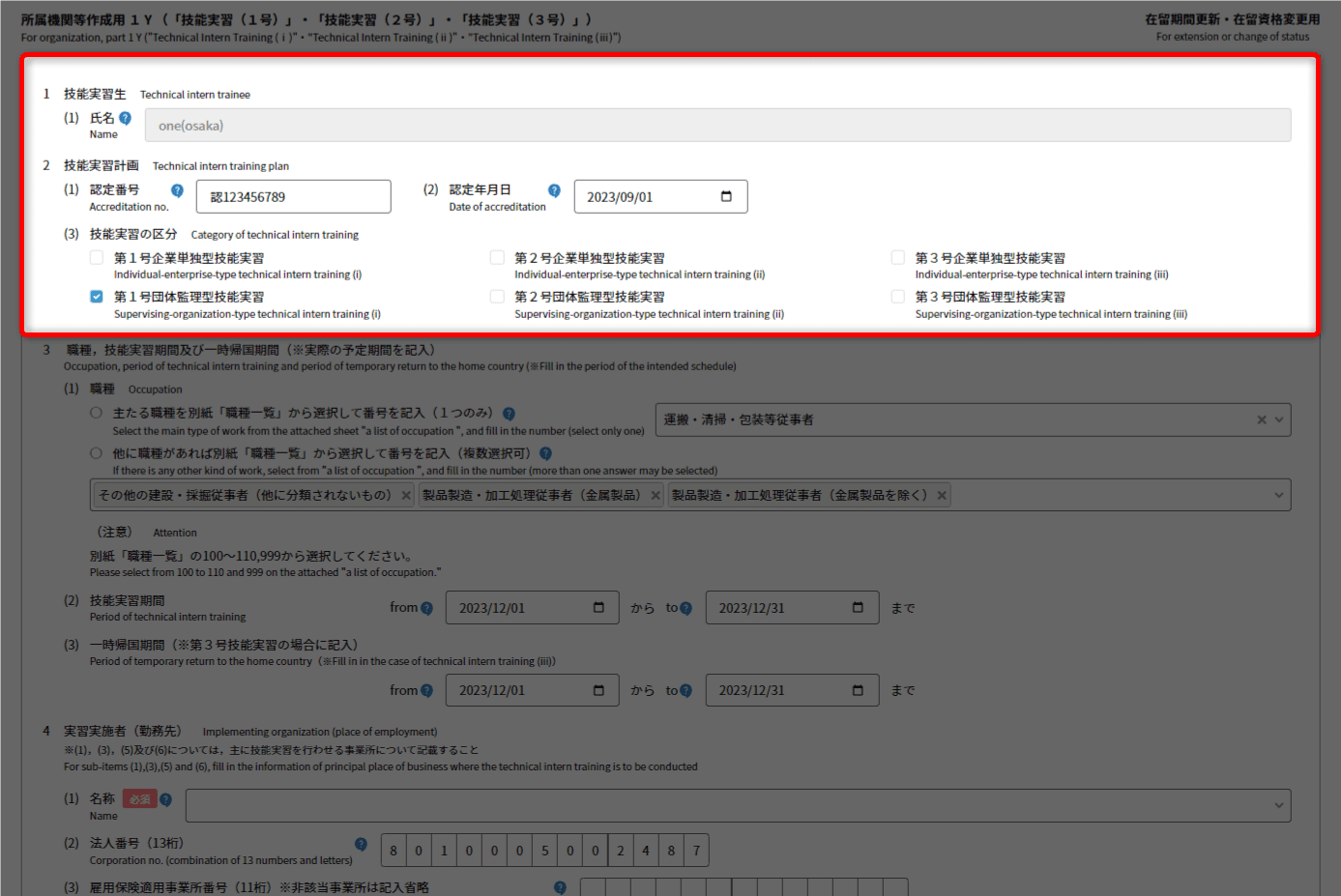
Task: Click help icon for main occupation selection
Action: click(509, 413)
